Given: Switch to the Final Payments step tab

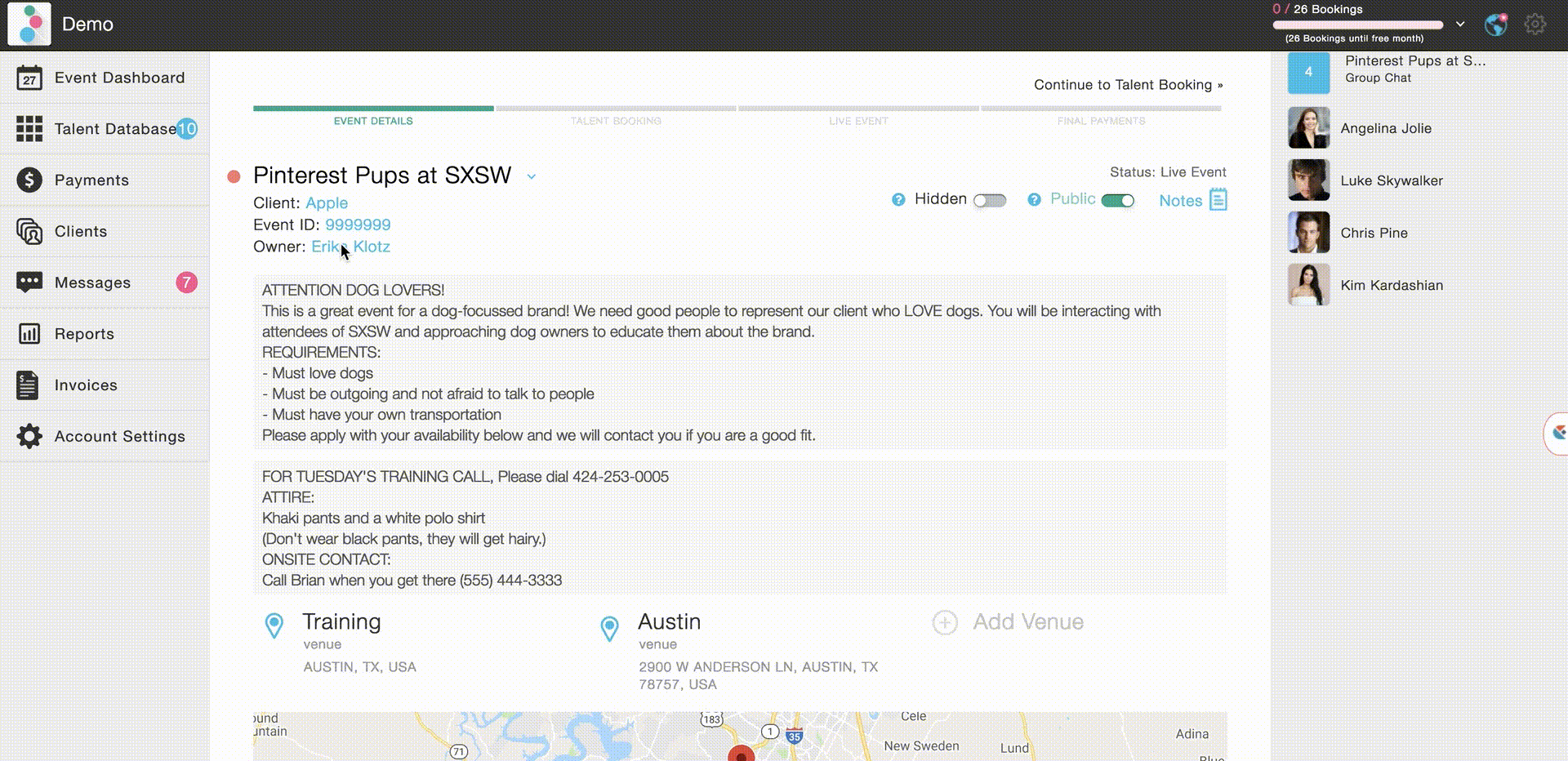Looking at the screenshot, I should pos(1101,121).
